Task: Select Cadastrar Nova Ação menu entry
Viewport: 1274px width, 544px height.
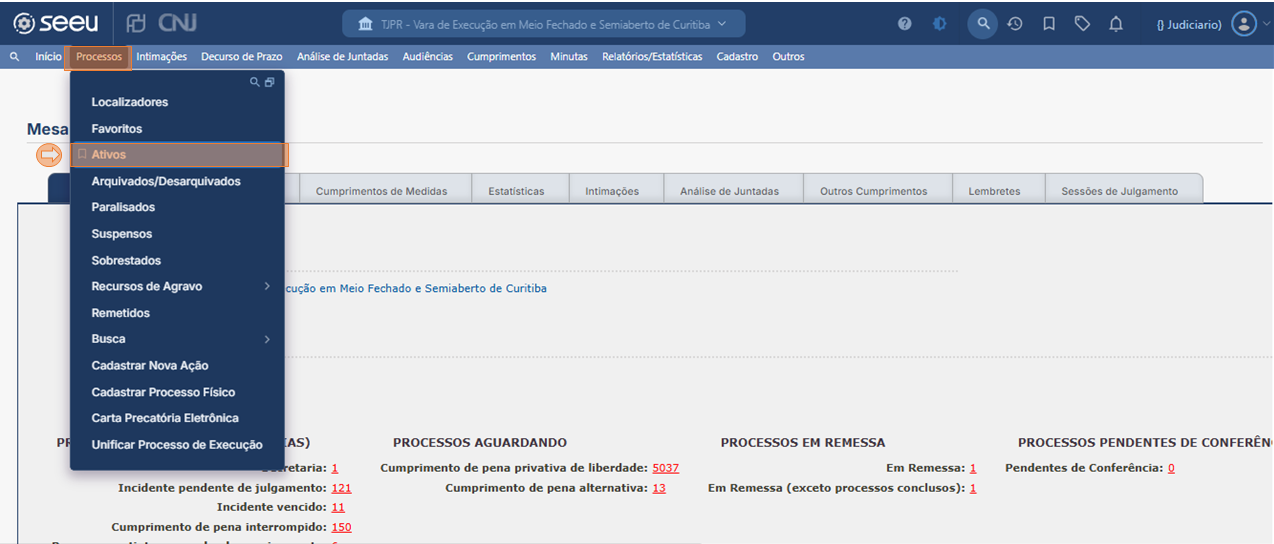Action: coord(150,366)
